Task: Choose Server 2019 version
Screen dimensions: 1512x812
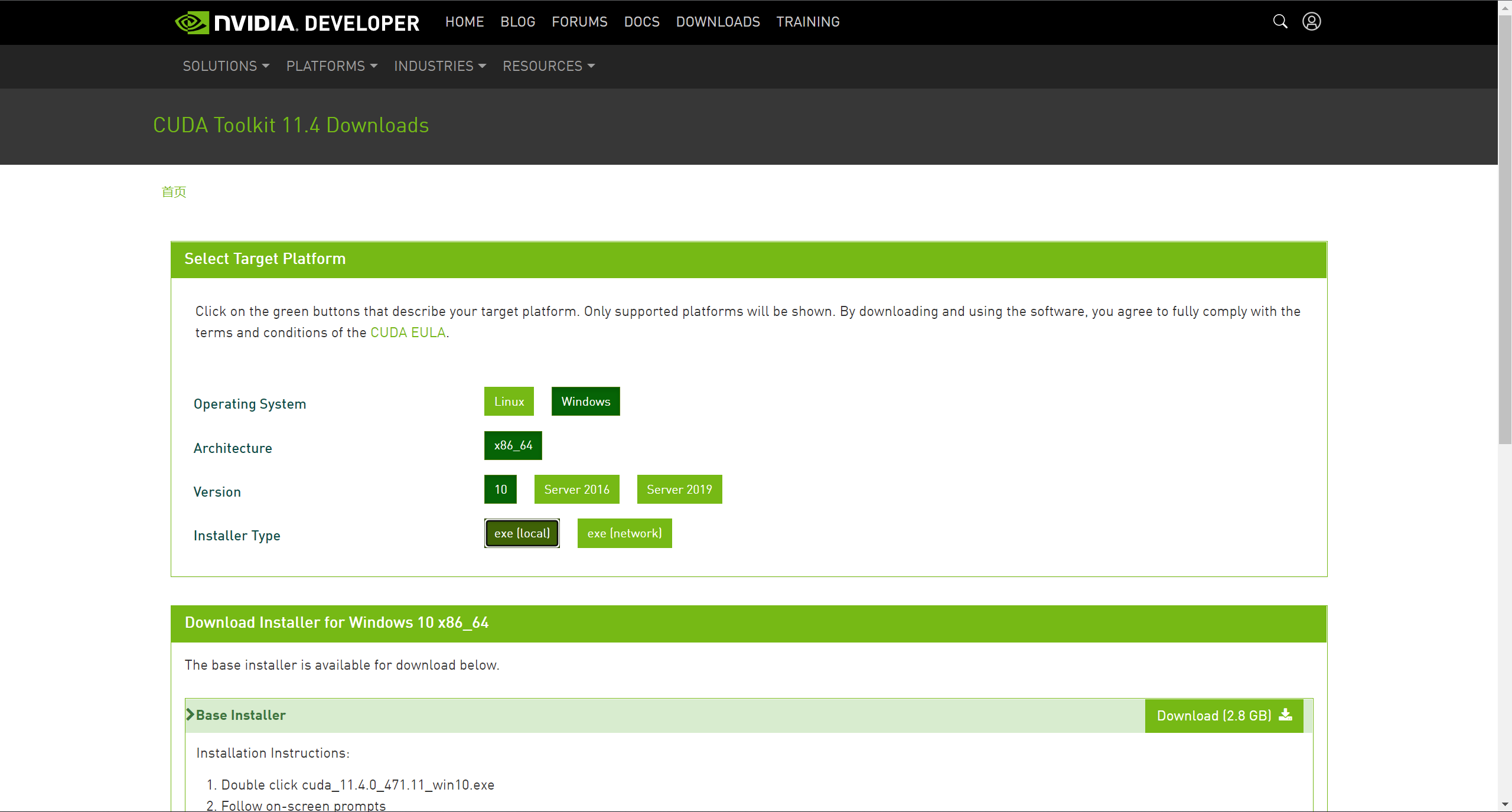Action: tap(679, 490)
